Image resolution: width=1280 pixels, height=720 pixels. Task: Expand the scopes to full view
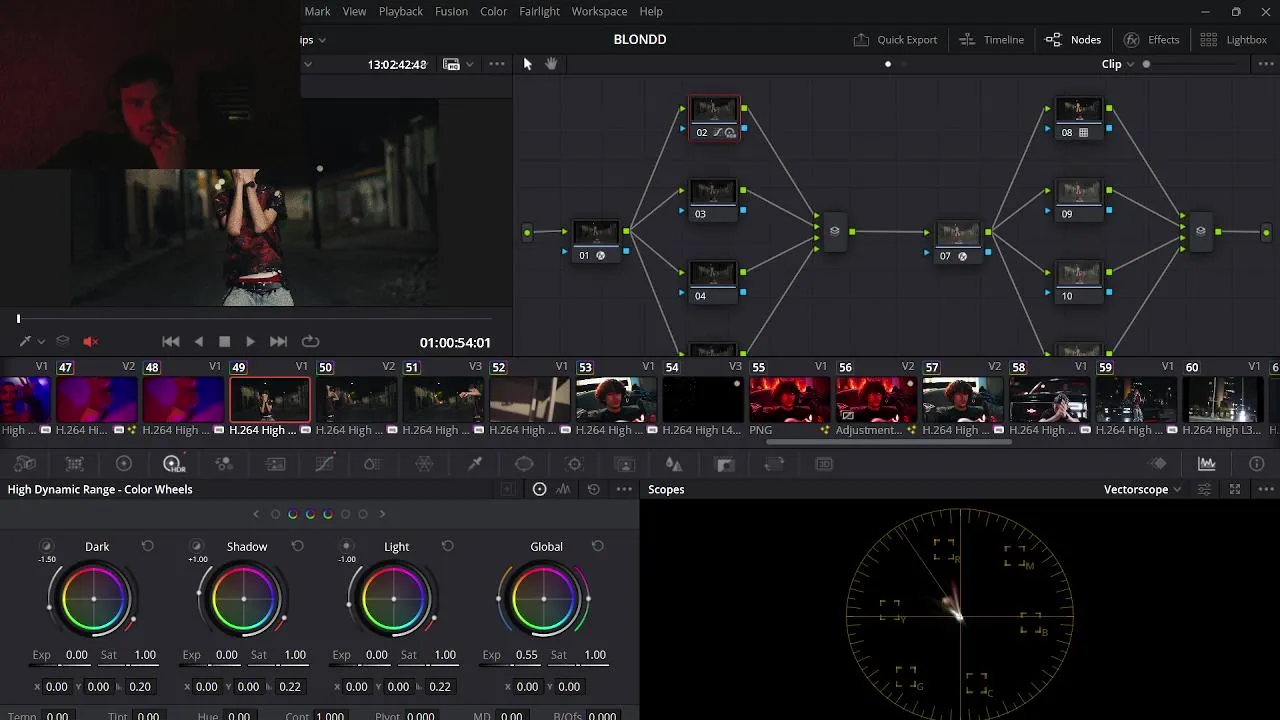pyautogui.click(x=1235, y=490)
